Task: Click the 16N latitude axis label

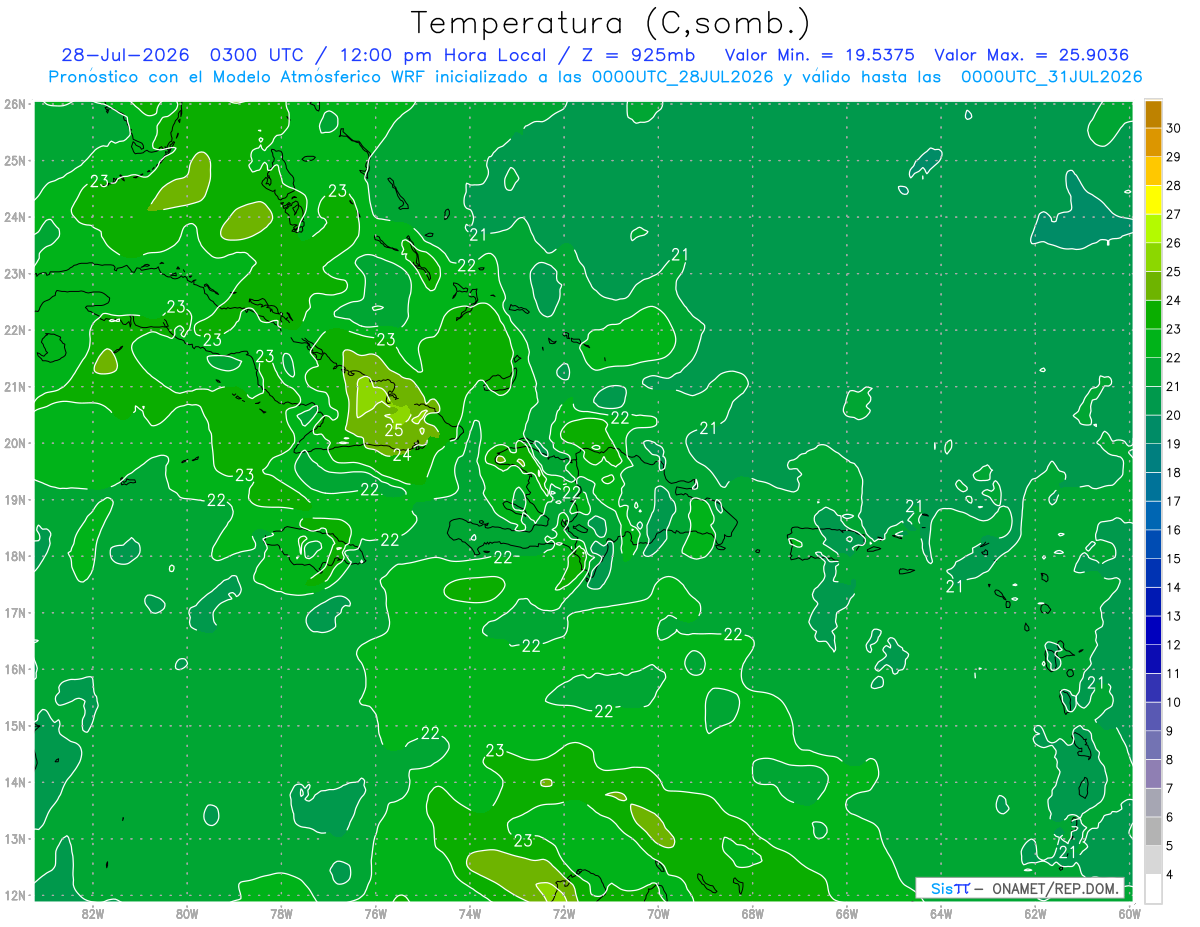Action: (15, 669)
